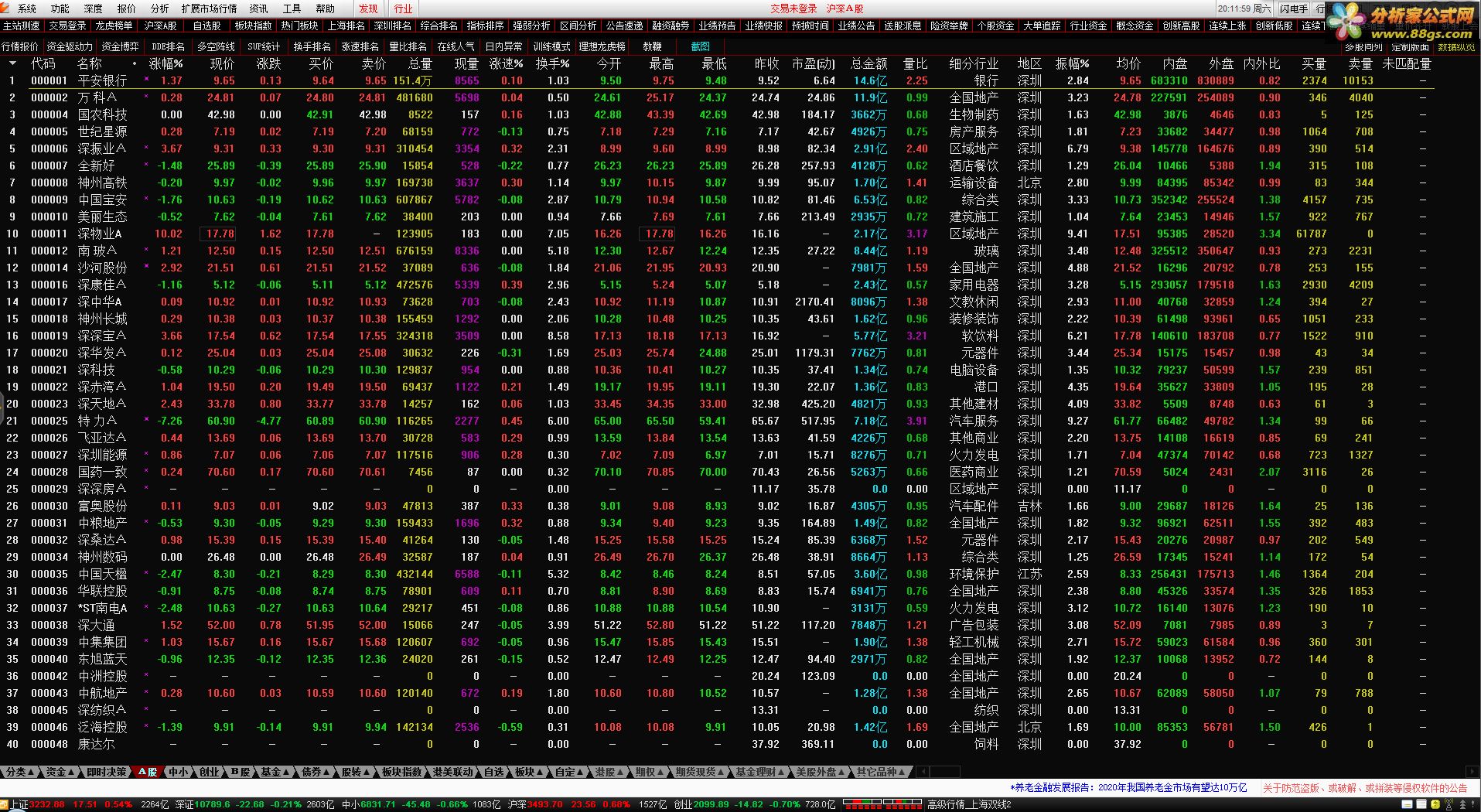
Task: Open the 资讯 menu
Action: coord(258,9)
